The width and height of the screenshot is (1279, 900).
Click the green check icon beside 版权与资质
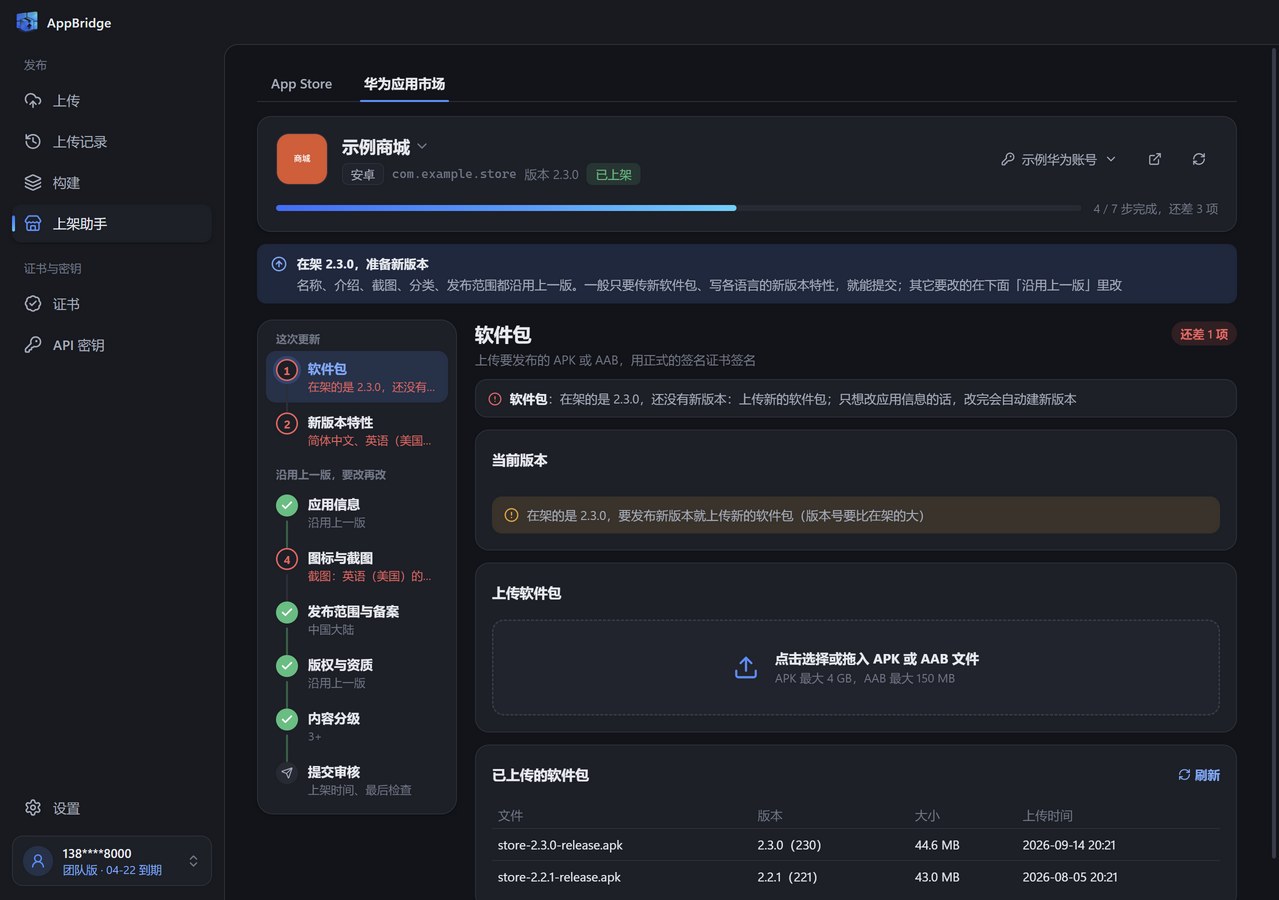point(287,665)
